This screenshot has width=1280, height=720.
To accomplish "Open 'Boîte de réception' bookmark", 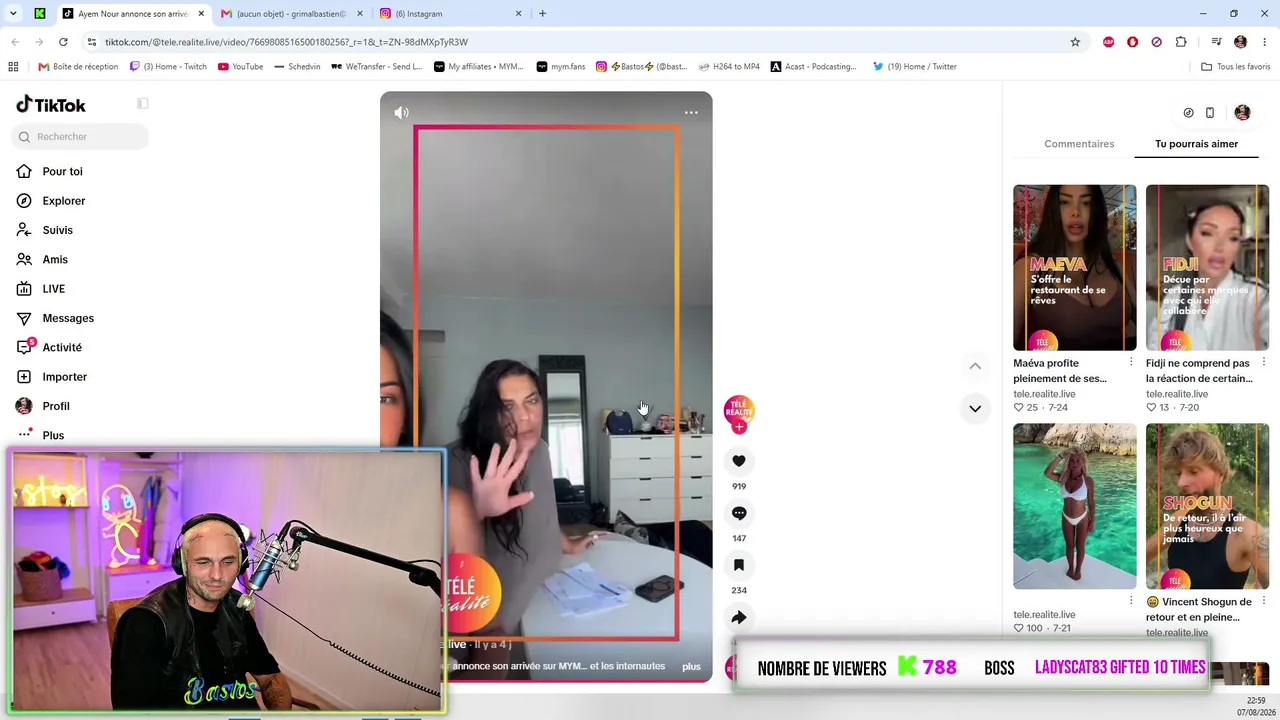I will coord(78,67).
